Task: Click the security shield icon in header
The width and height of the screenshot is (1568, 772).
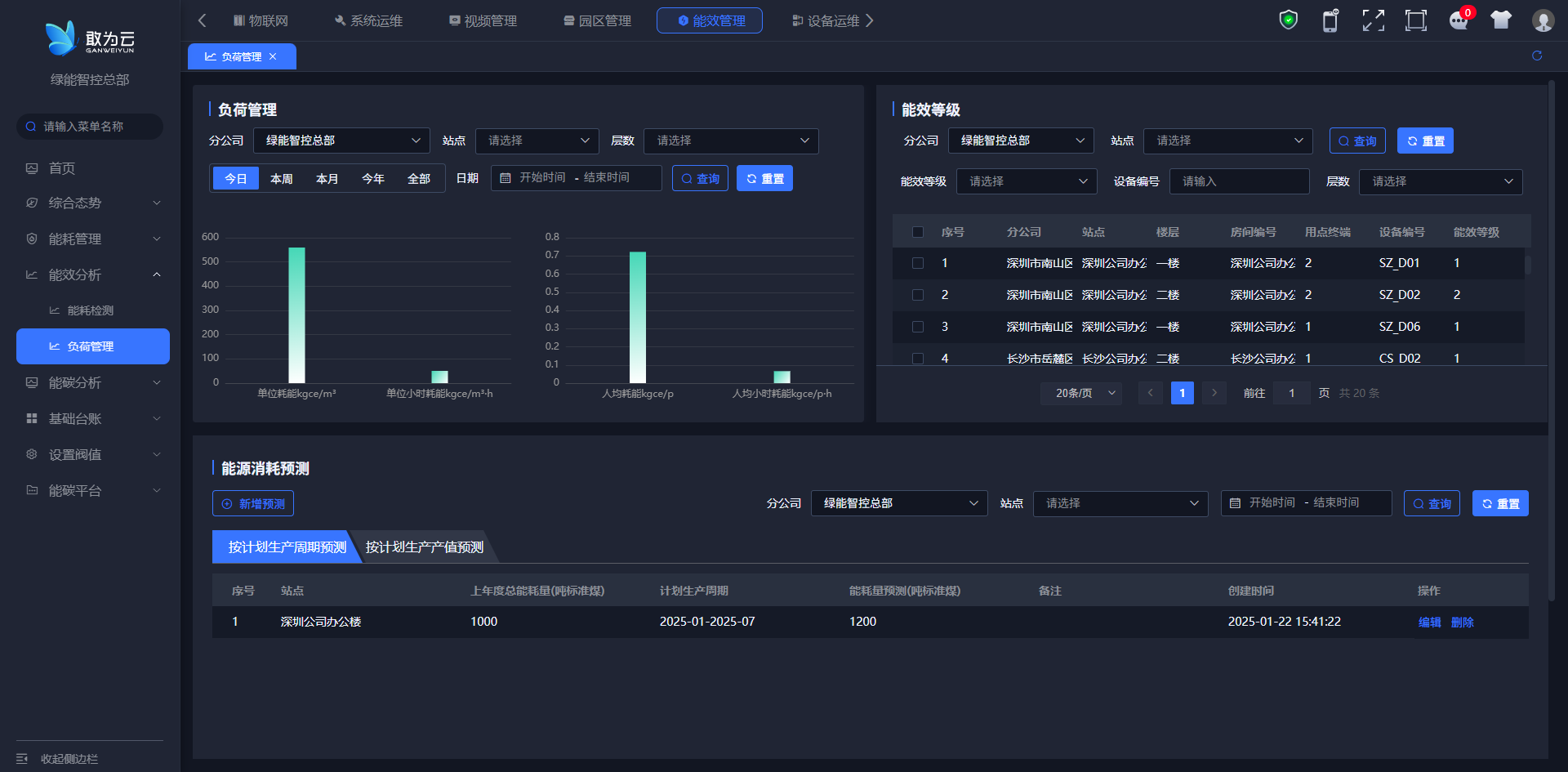Action: click(1288, 20)
